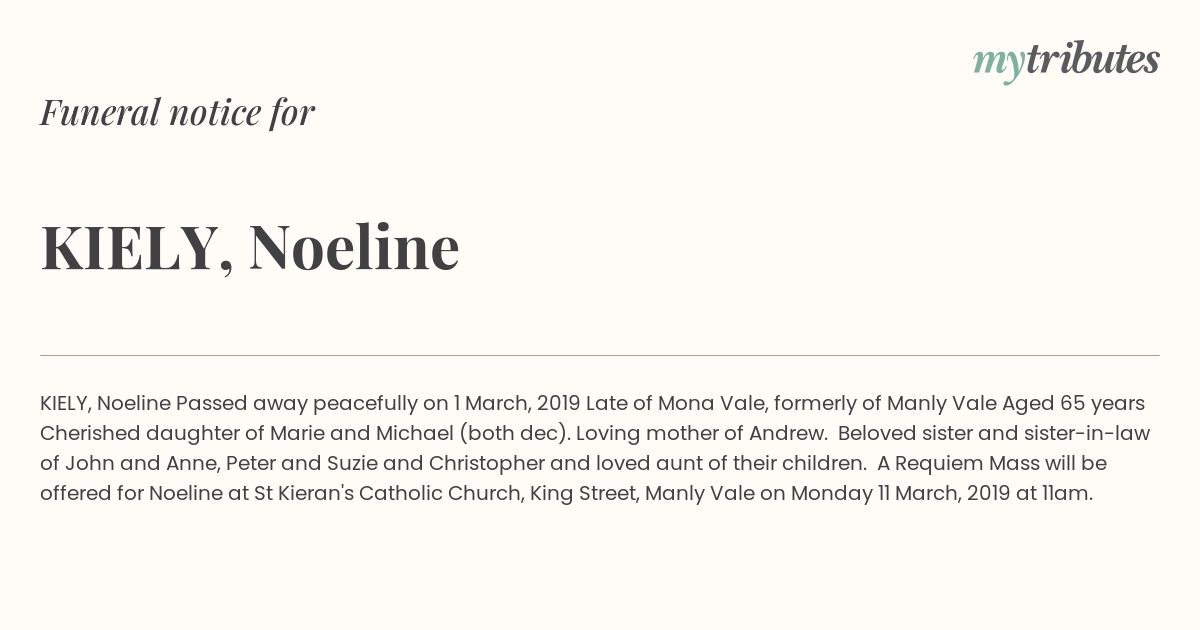The width and height of the screenshot is (1200, 630).
Task: Click the green 'my' part of logo
Action: click(999, 64)
